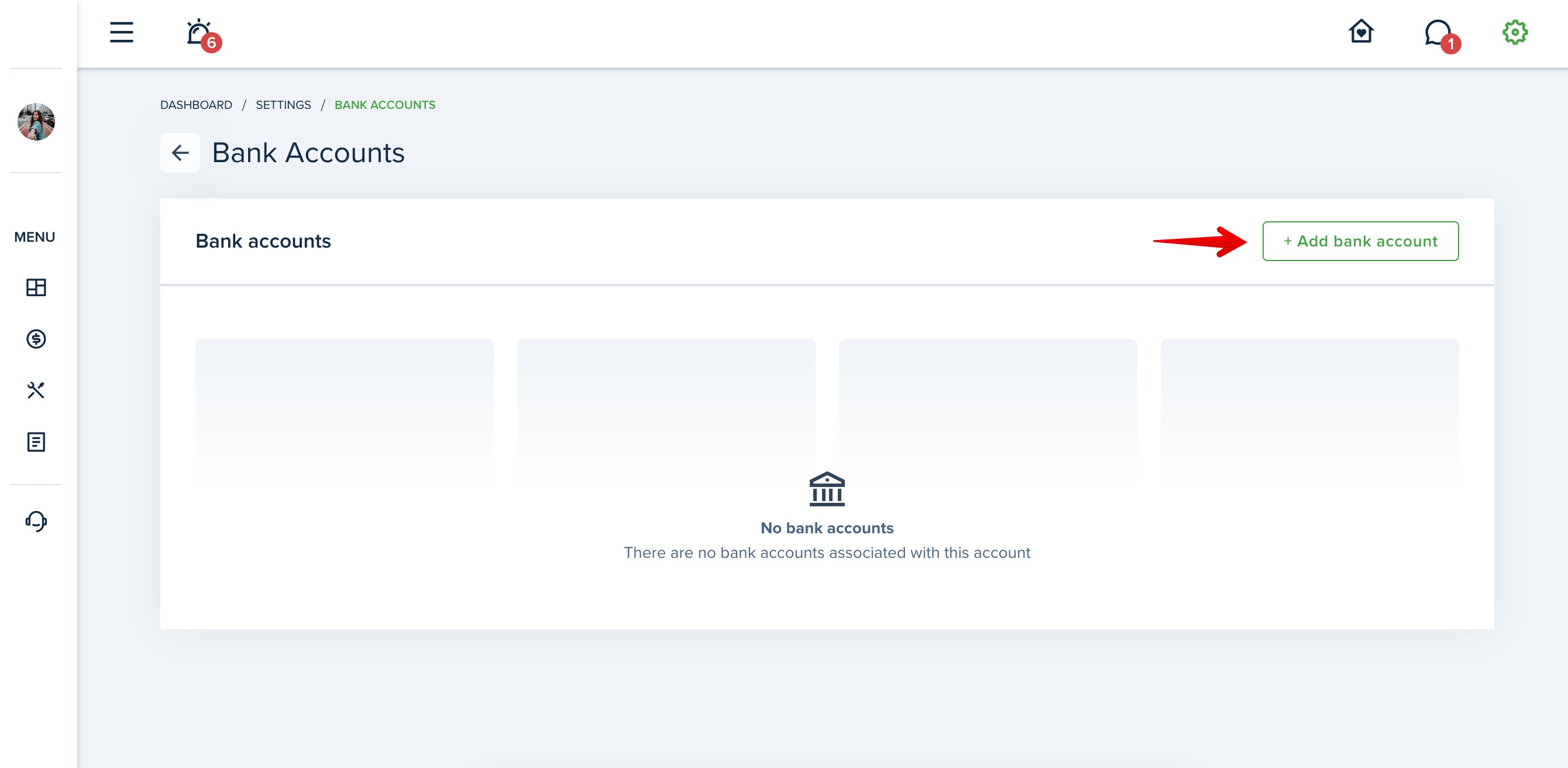Click the last empty account placeholder card
Viewport: 1568px width, 768px height.
(x=1309, y=411)
